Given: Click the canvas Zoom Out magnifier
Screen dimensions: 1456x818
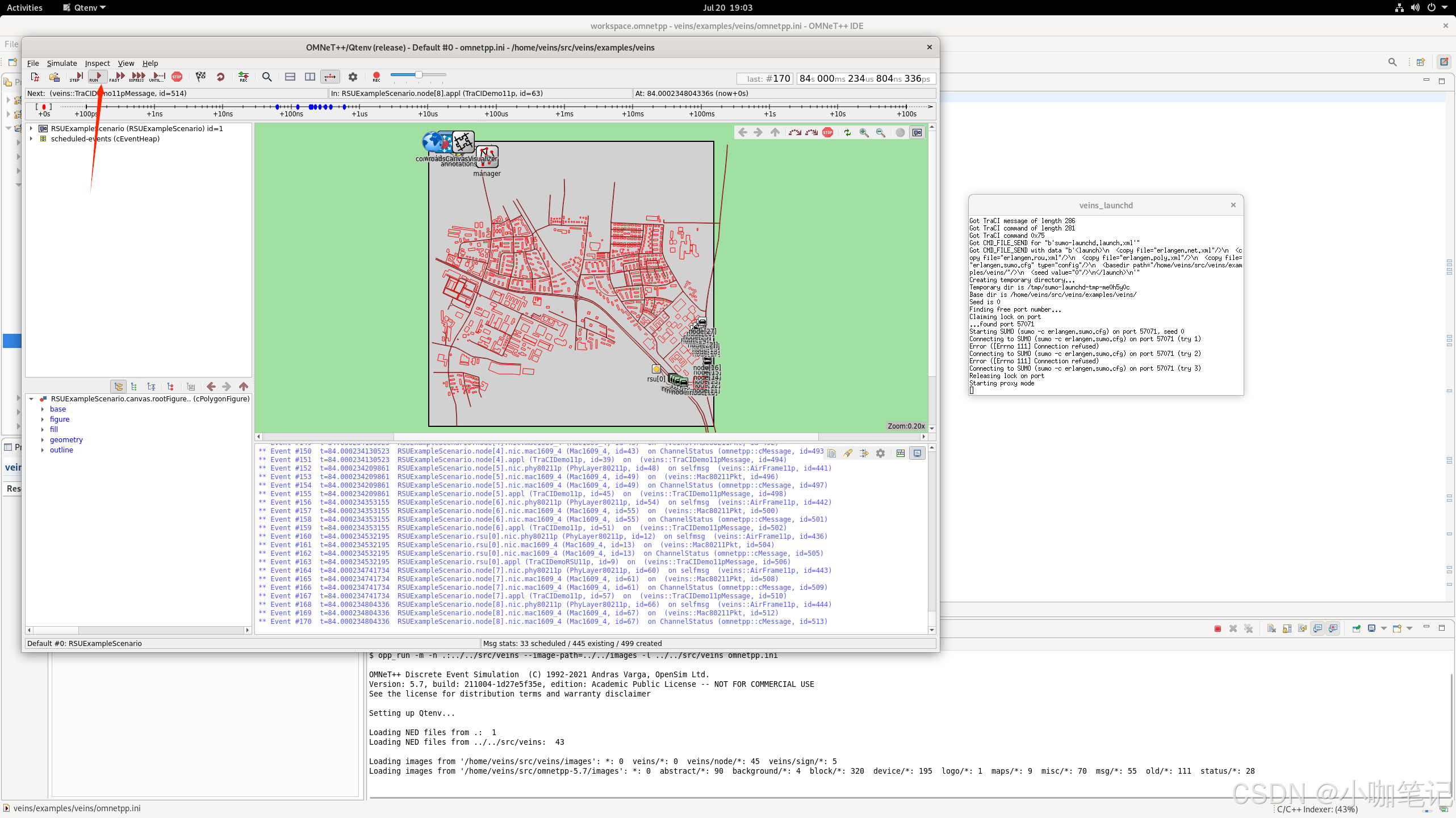Looking at the screenshot, I should pyautogui.click(x=881, y=133).
